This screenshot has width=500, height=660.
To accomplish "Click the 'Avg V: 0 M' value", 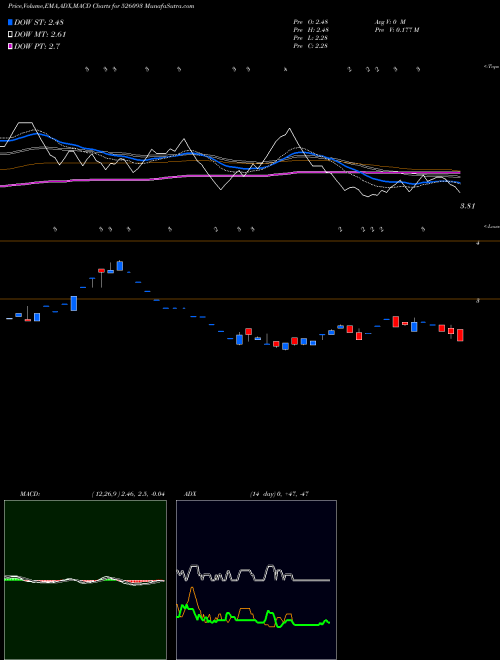I will pyautogui.click(x=389, y=22).
